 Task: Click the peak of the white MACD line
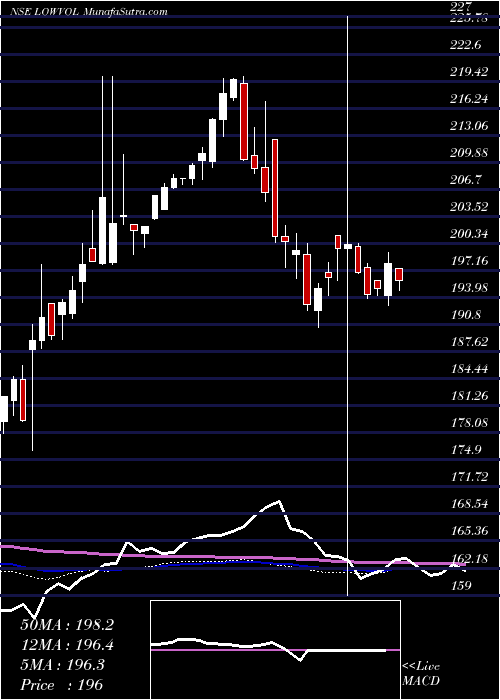click(280, 501)
